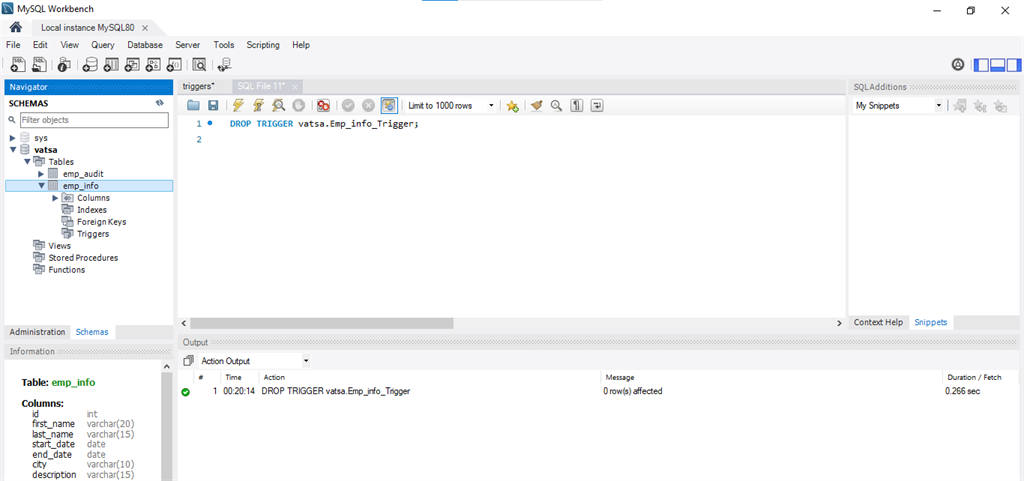Refresh the schemas list icon
Image resolution: width=1024 pixels, height=481 pixels.
[159, 103]
